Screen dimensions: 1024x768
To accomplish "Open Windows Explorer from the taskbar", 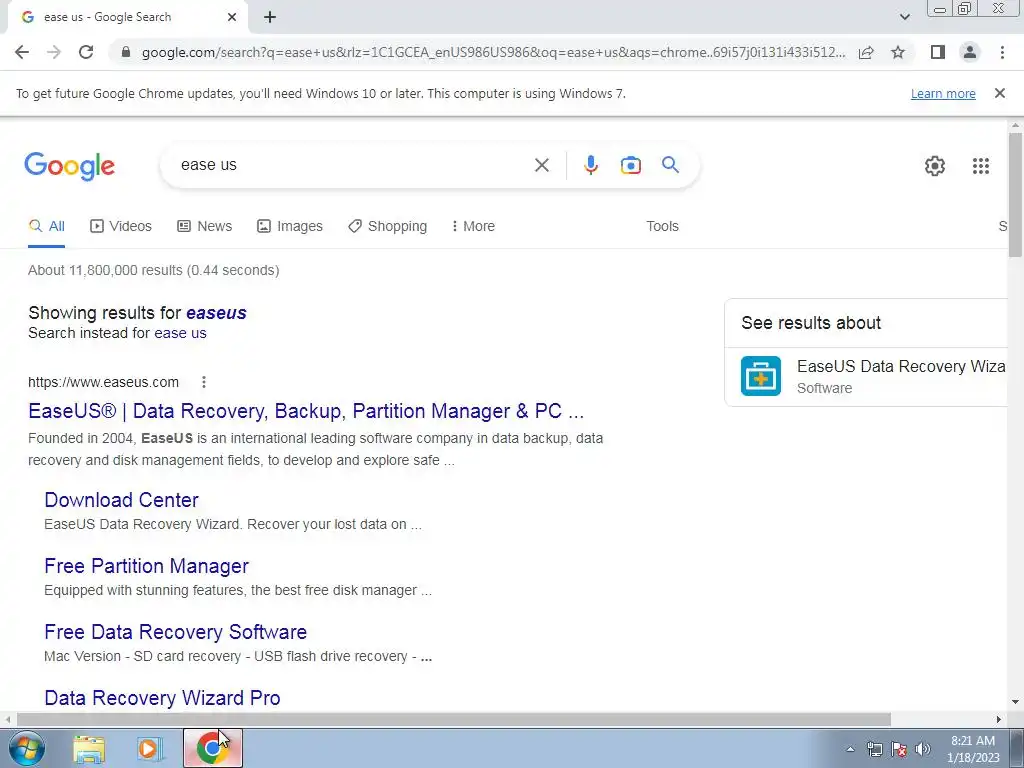I will 89,749.
